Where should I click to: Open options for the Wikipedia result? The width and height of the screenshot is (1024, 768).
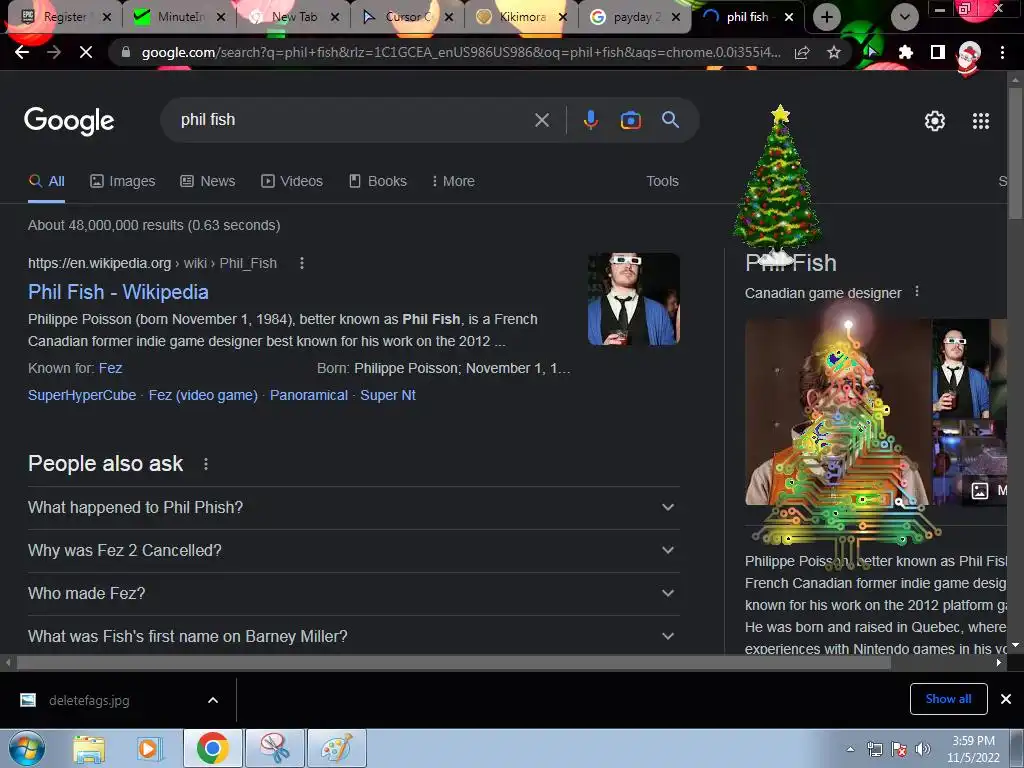pyautogui.click(x=302, y=263)
